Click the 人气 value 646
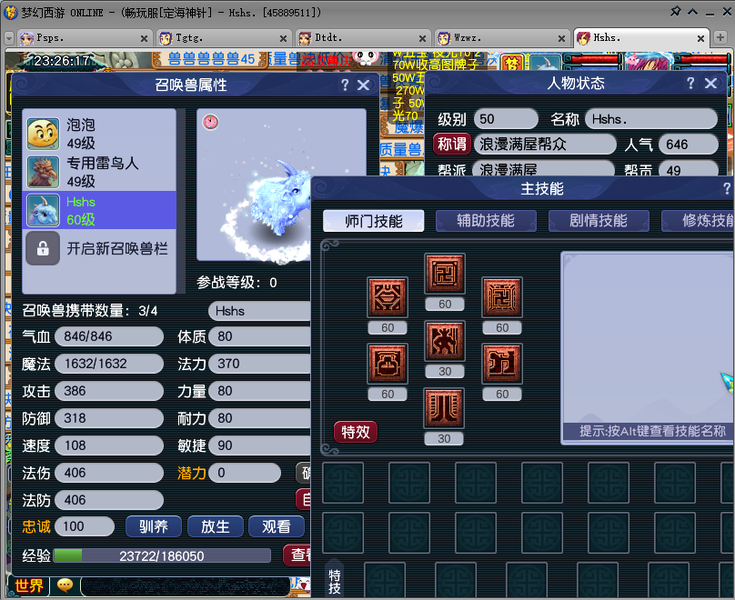This screenshot has height=600, width=735. click(688, 144)
